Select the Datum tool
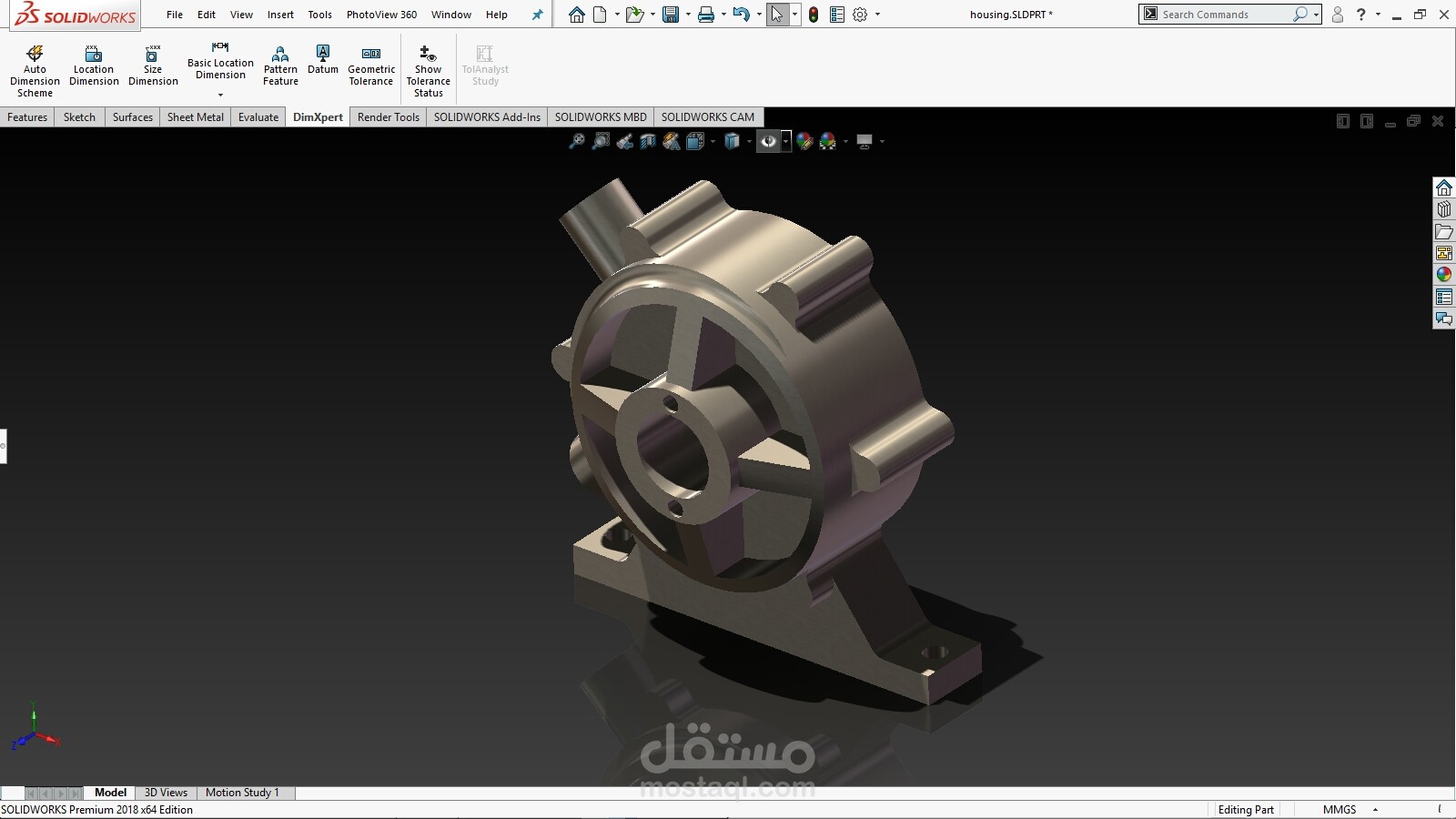Screen dimensions: 1456x819 (x=323, y=60)
